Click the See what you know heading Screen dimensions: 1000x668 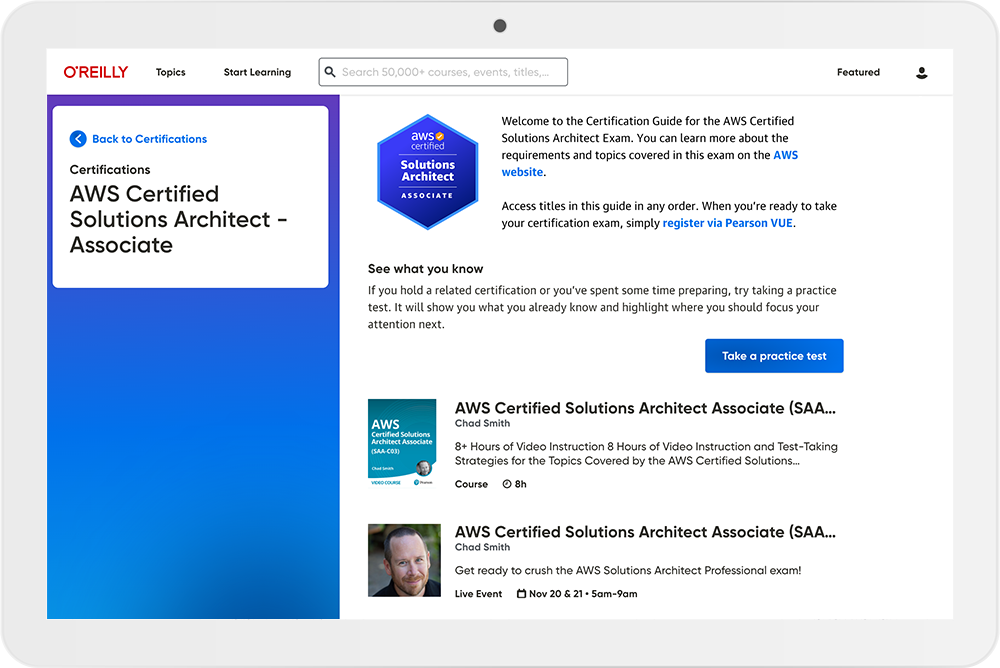[x=425, y=269]
